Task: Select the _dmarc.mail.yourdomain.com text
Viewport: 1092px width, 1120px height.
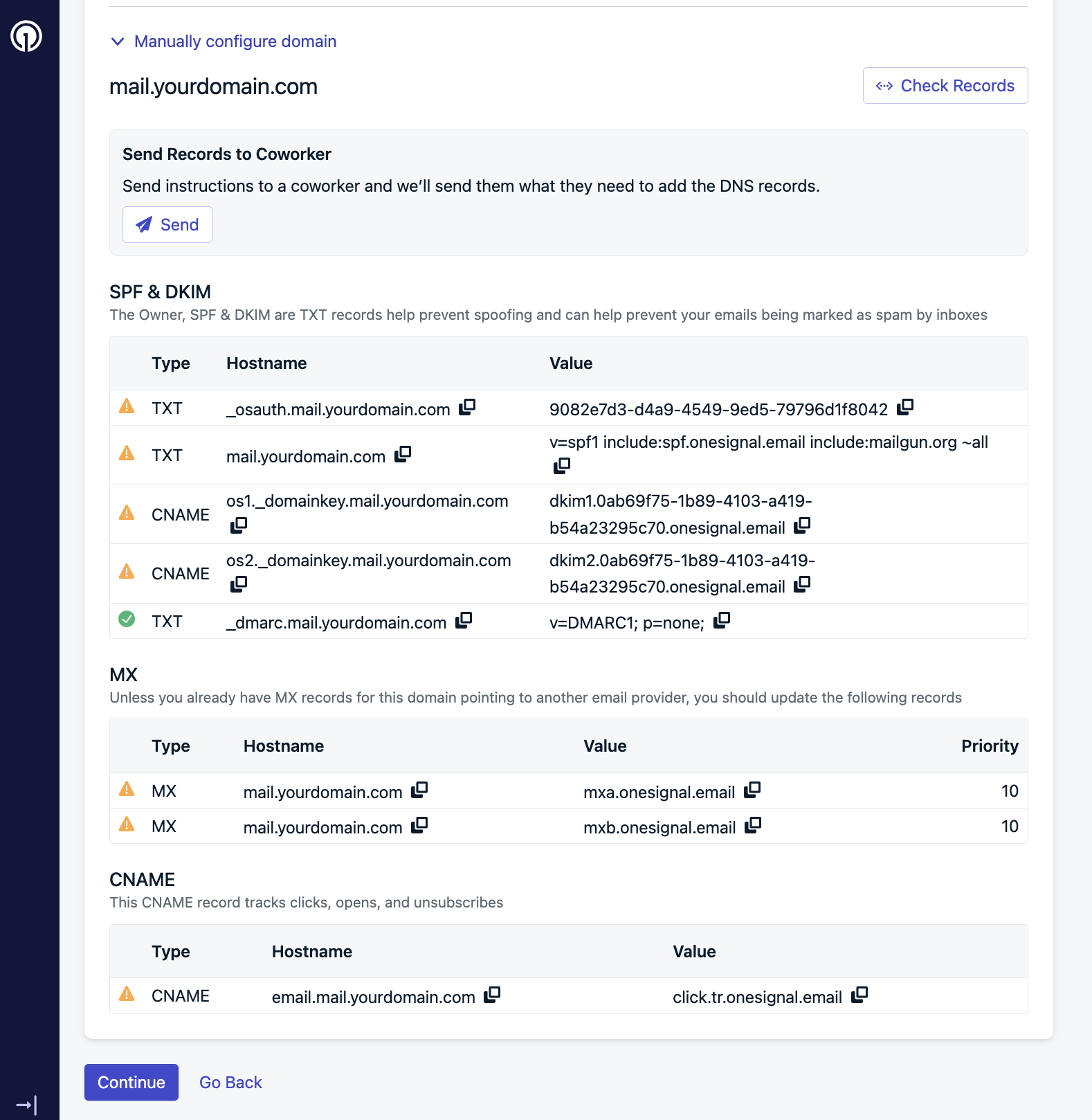Action: point(336,623)
